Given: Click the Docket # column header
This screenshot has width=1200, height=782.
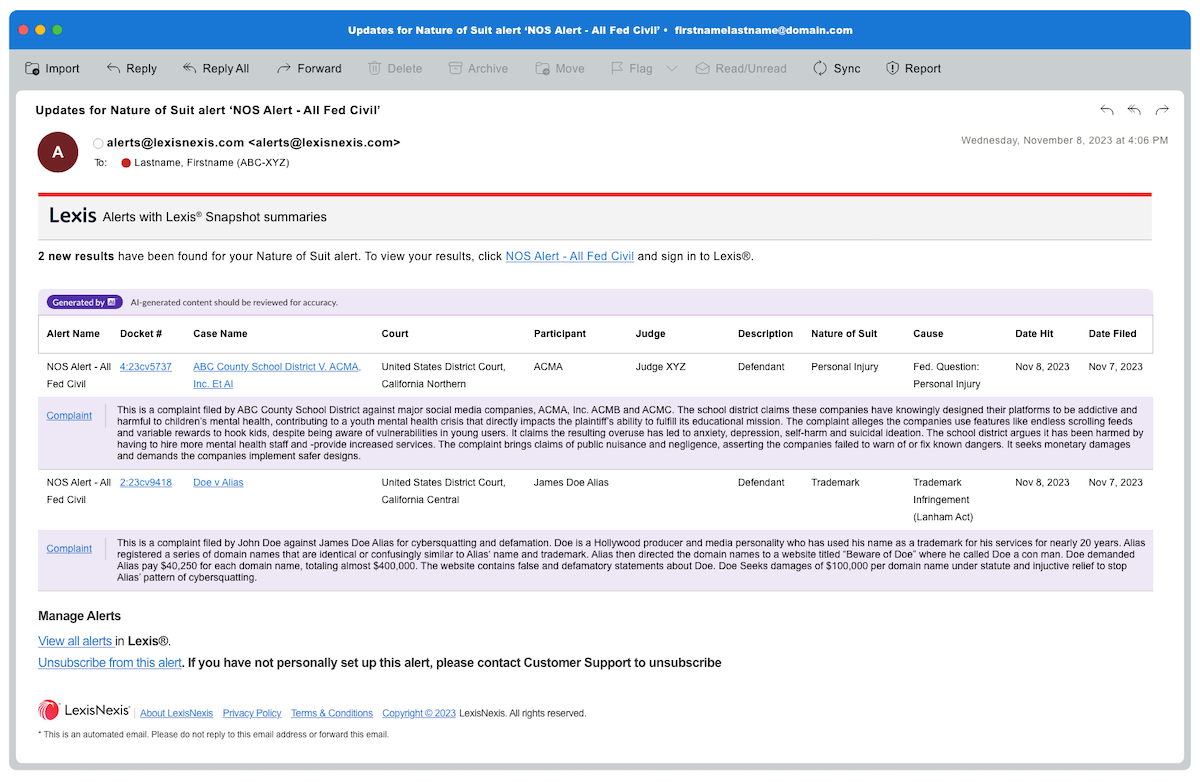Looking at the screenshot, I should coord(141,334).
